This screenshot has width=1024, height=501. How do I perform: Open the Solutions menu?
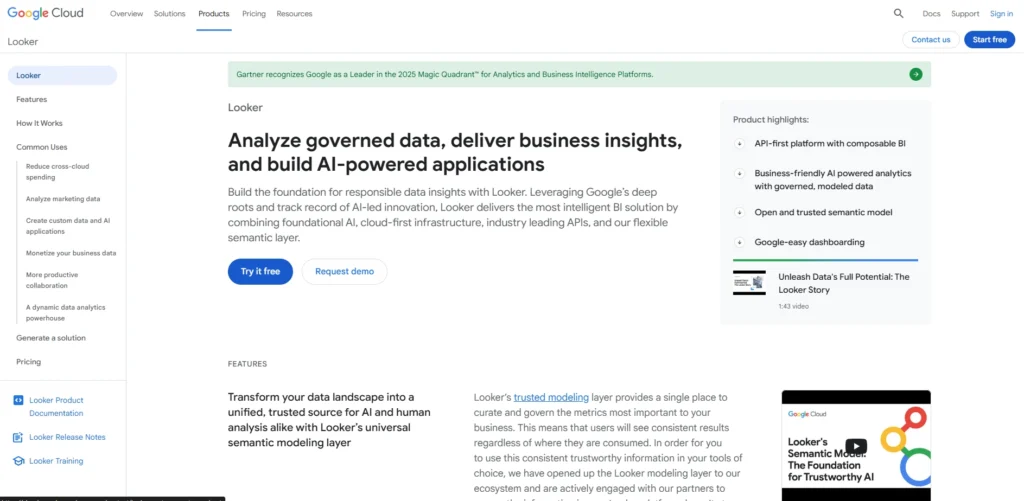pos(170,14)
